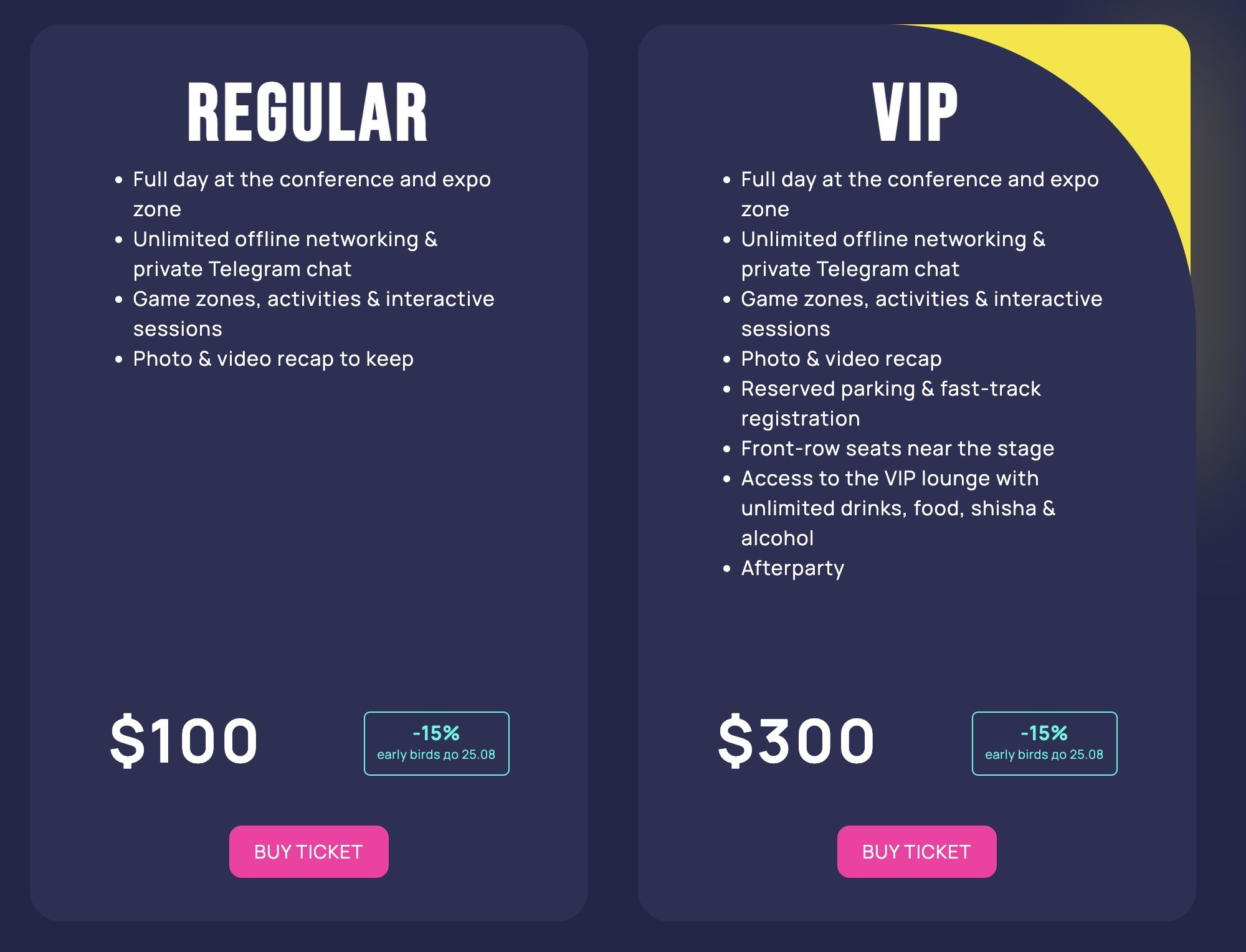1246x952 pixels.
Task: Click VIP's "Photo & video recap" item
Action: pos(841,359)
